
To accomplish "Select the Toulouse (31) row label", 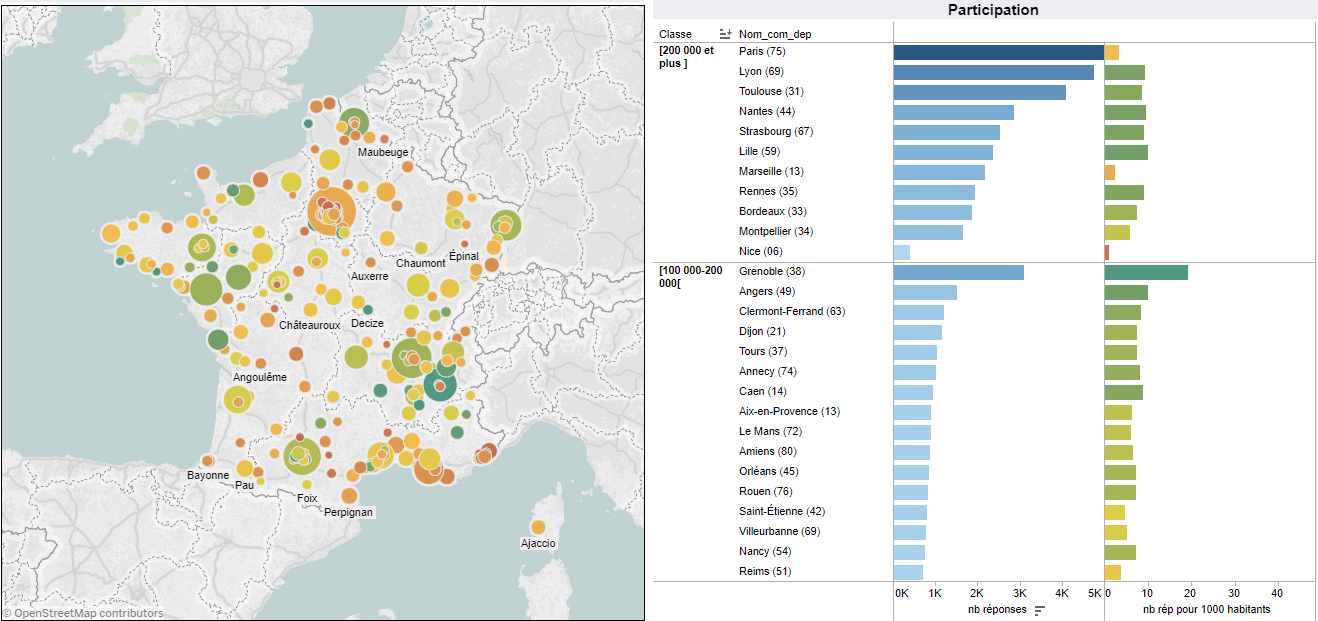I will [771, 91].
